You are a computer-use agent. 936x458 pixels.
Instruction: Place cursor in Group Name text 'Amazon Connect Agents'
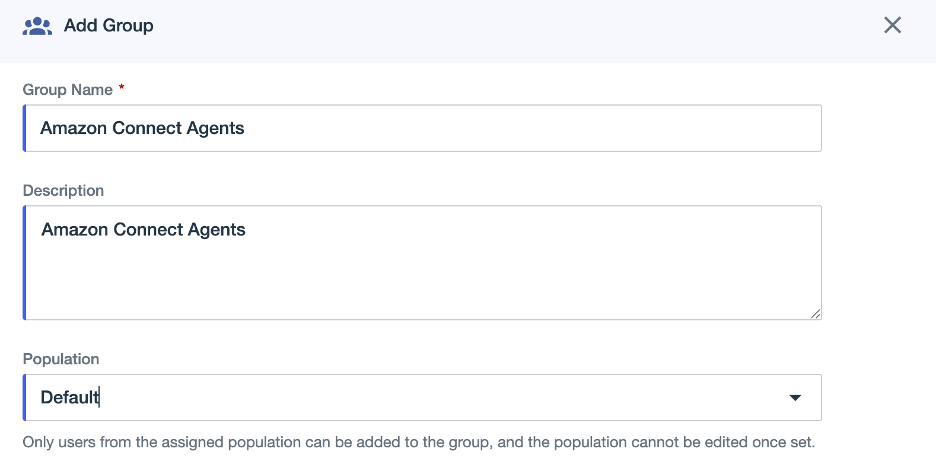142,128
